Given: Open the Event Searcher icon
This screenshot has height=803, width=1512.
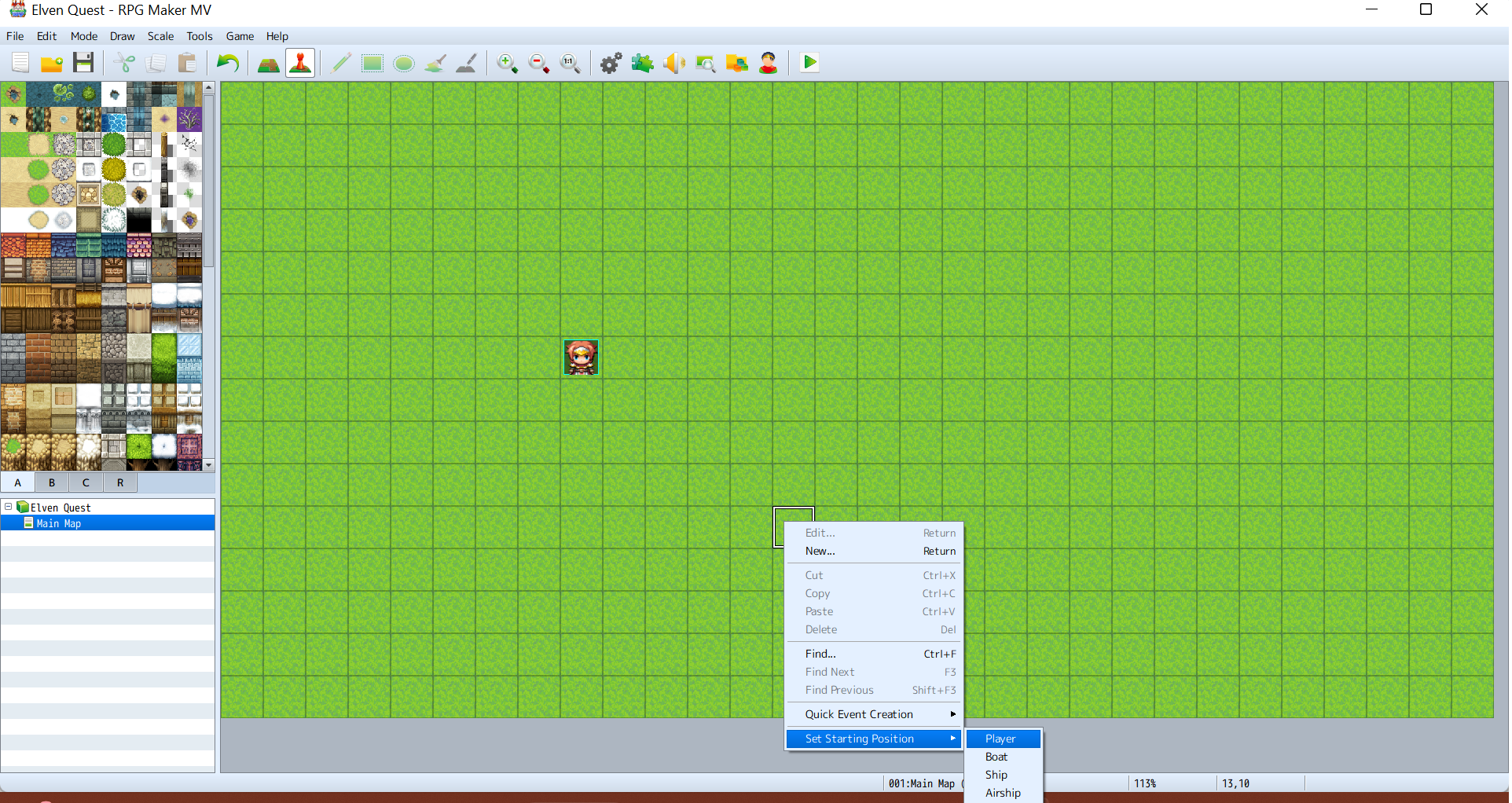Looking at the screenshot, I should click(706, 63).
